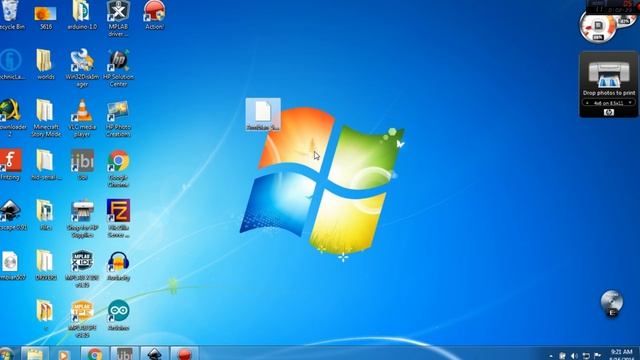Select the Shop for HP Supplies shortcut
640x360 pixels.
coord(82,219)
